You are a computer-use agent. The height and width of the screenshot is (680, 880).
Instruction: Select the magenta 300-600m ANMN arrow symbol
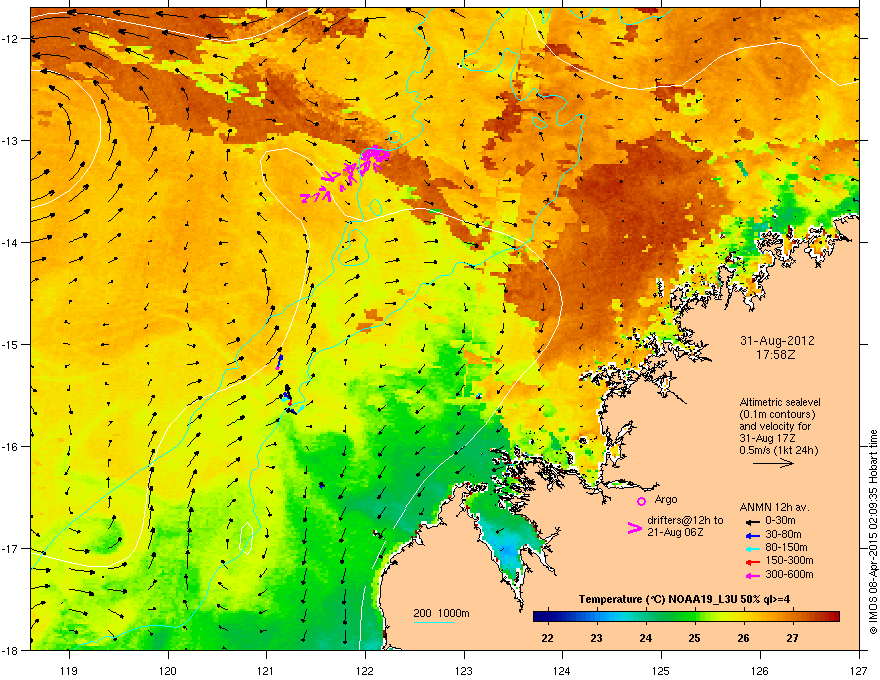coord(752,575)
